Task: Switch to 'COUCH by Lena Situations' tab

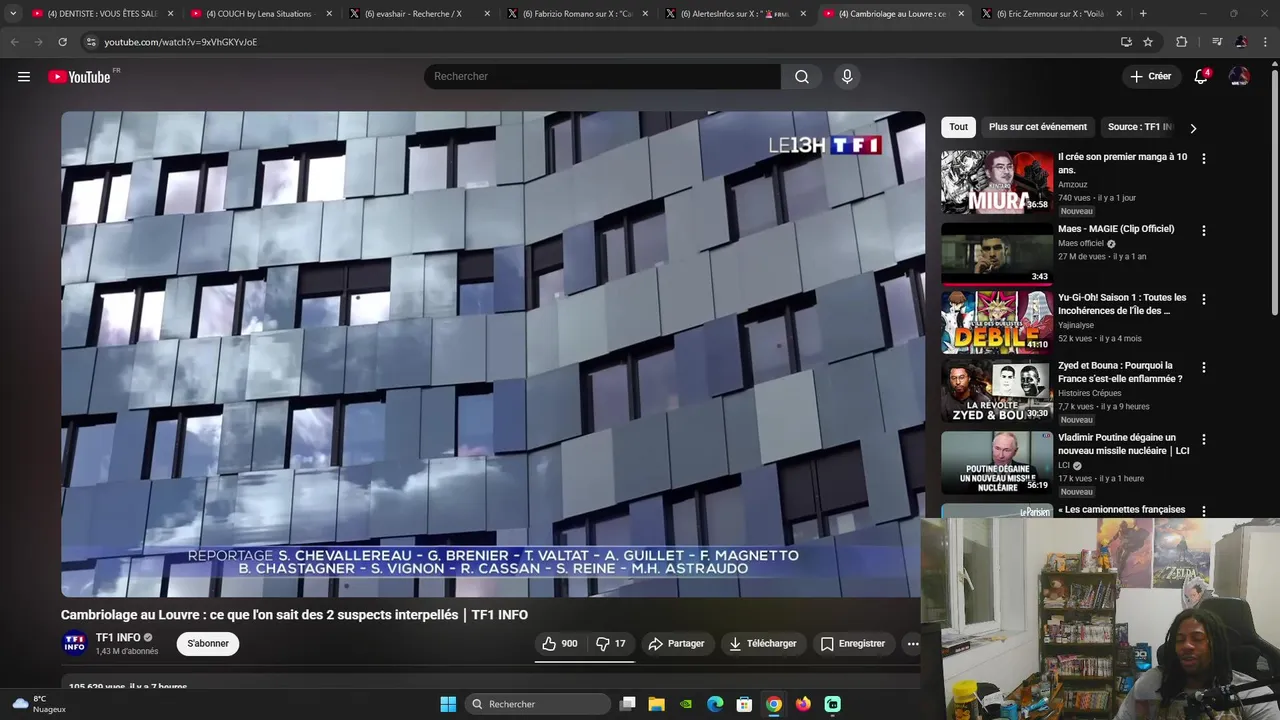Action: click(x=260, y=14)
